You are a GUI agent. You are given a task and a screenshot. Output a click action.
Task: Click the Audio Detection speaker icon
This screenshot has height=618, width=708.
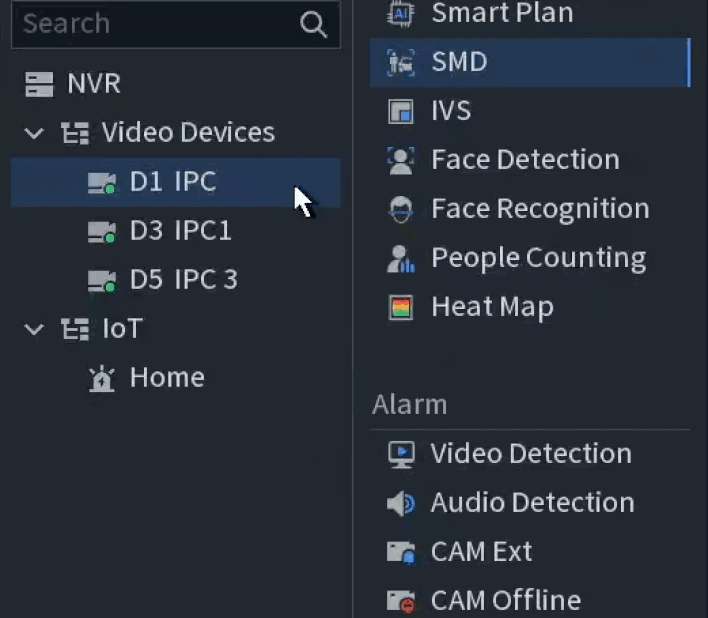point(401,503)
